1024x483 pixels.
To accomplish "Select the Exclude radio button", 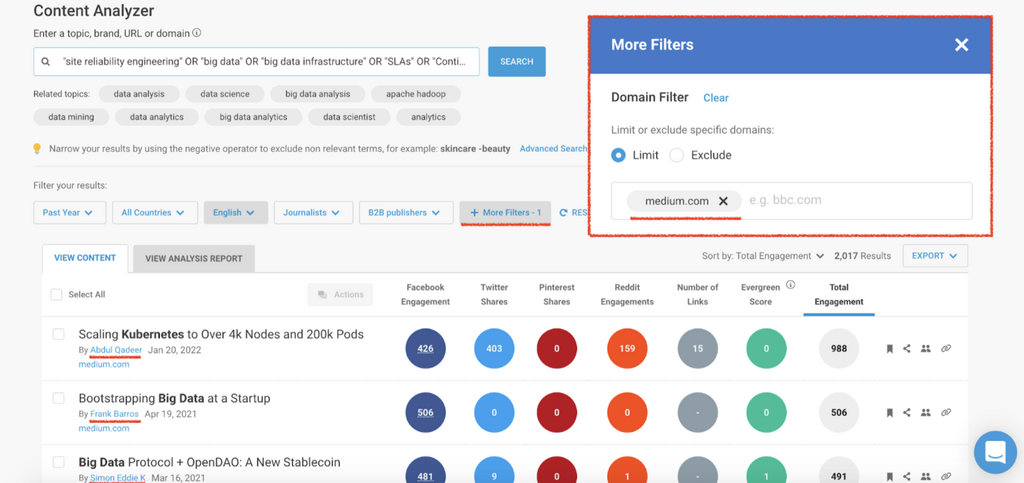I will [677, 155].
